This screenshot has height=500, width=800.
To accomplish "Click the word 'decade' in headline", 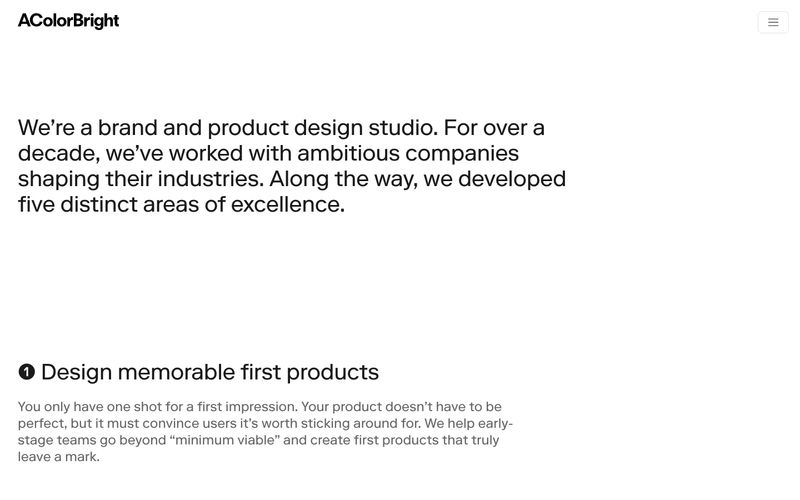I will 56,154.
